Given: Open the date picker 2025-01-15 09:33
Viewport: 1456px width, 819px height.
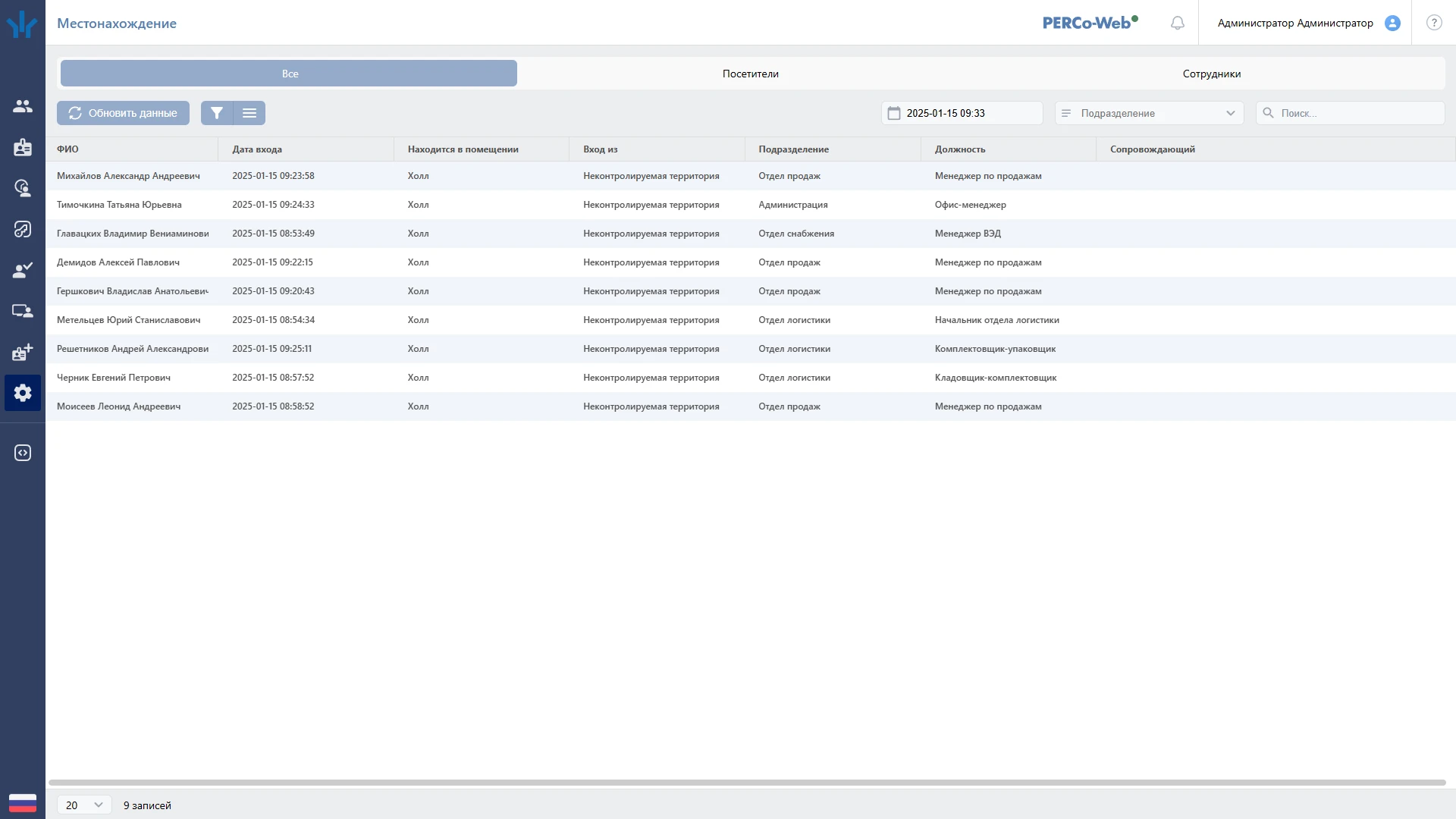Looking at the screenshot, I should [x=962, y=113].
